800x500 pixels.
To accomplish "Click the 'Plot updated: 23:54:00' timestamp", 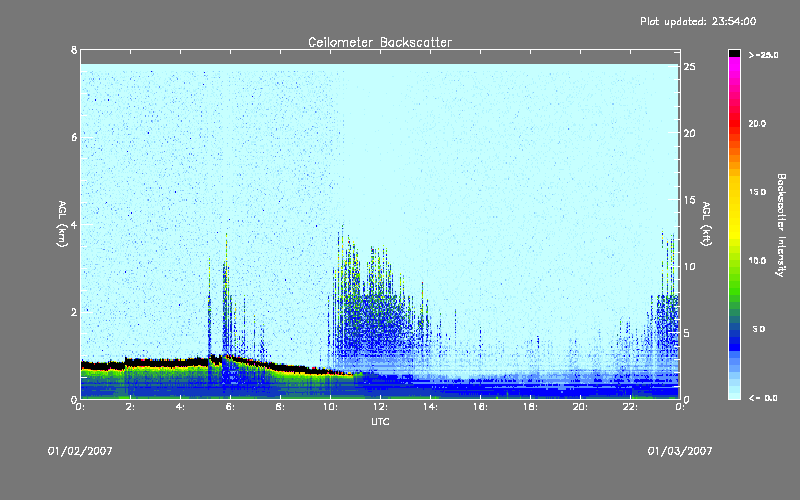I will [698, 21].
